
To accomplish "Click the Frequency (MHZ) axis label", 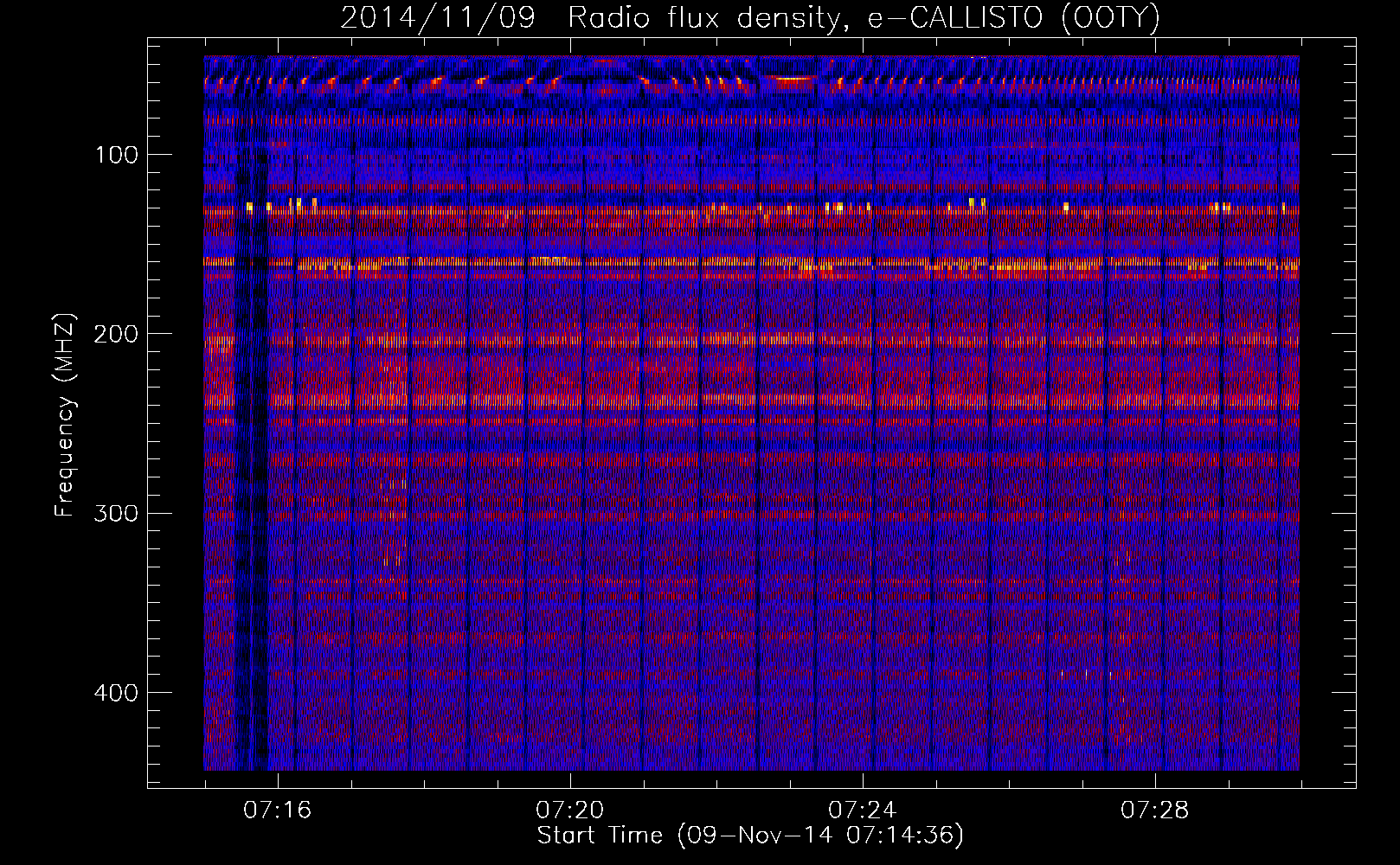I will pyautogui.click(x=65, y=414).
